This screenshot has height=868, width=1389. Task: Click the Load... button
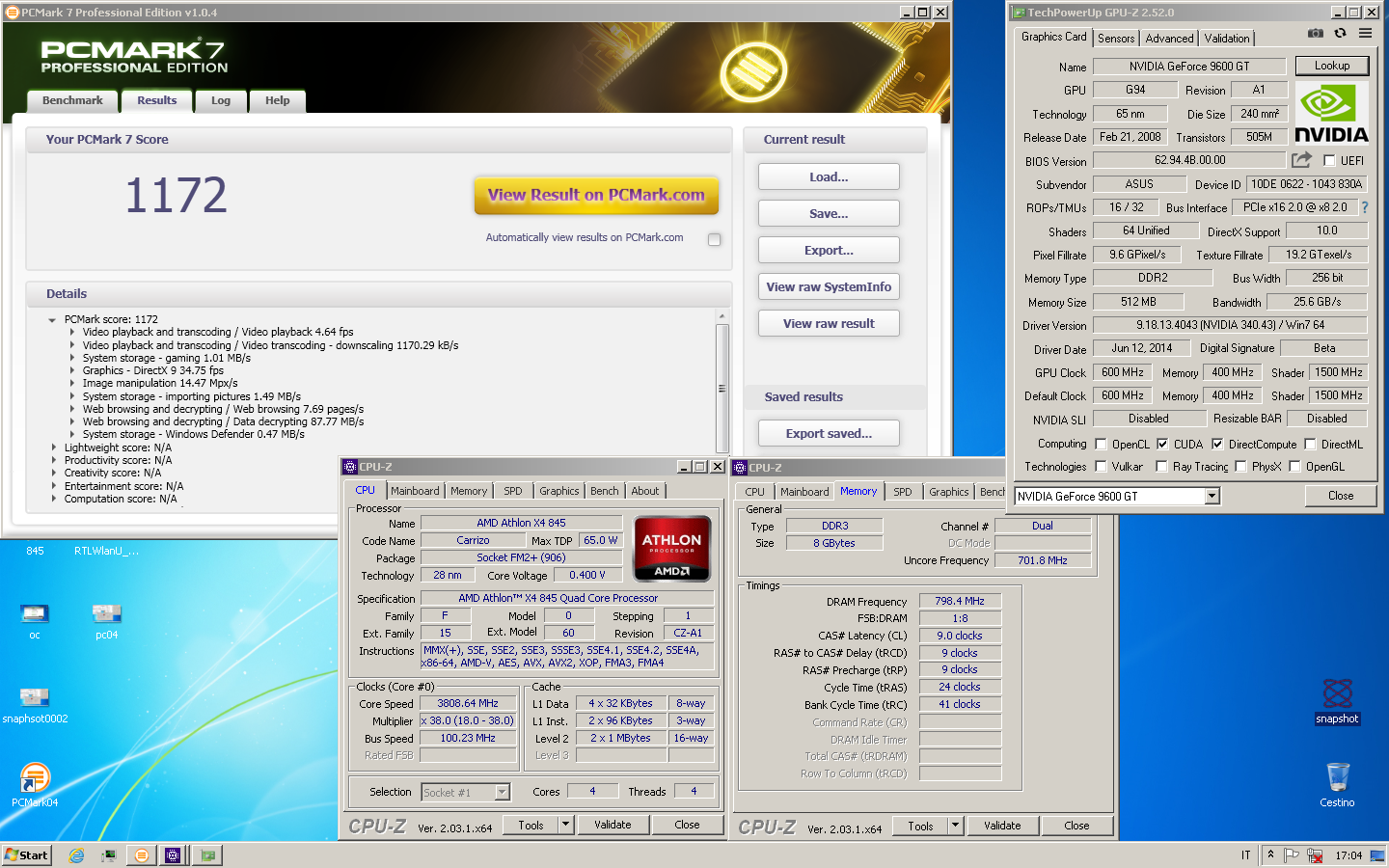829,176
